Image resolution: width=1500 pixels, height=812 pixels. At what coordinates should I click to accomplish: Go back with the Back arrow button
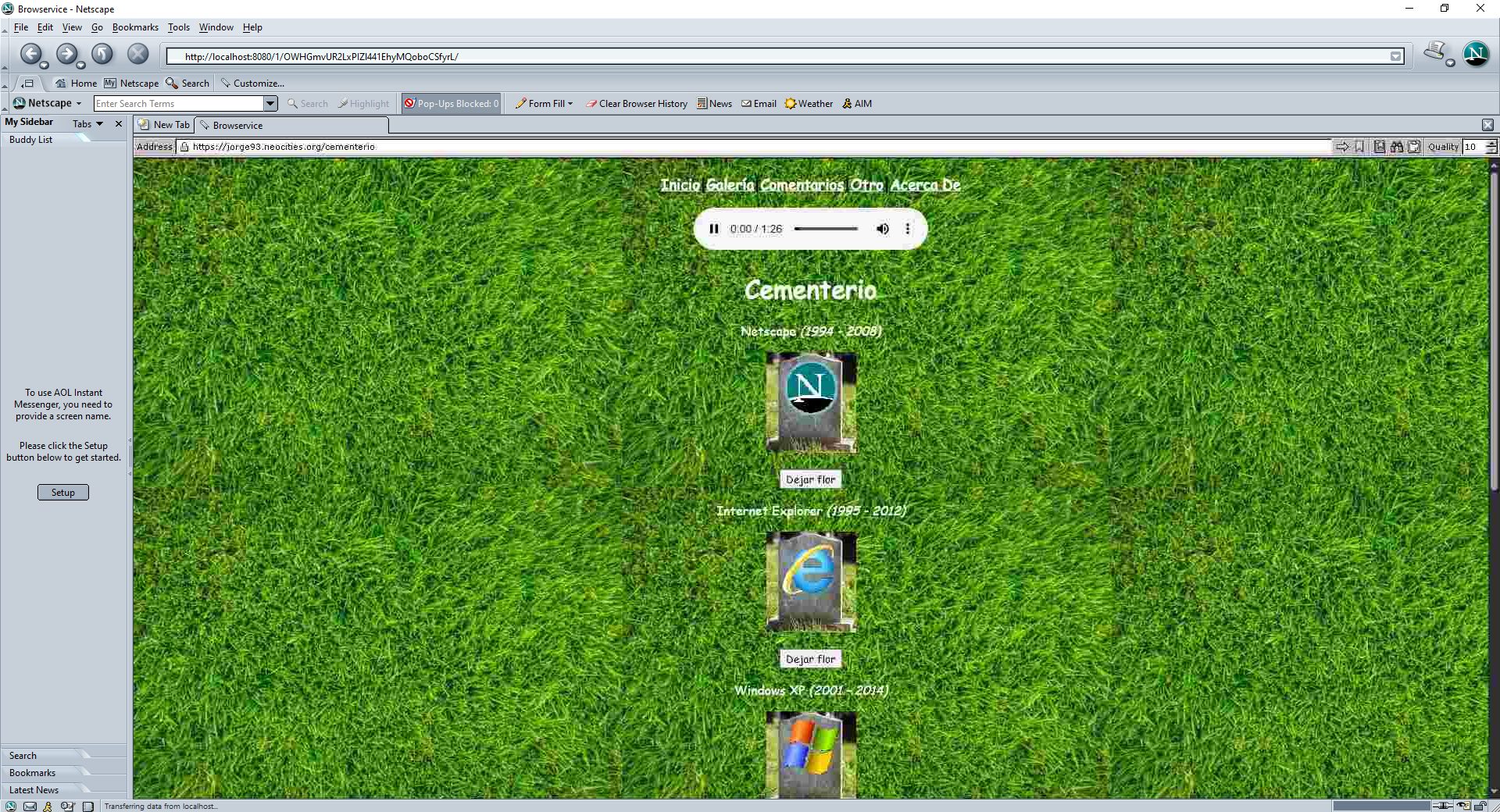[30, 54]
